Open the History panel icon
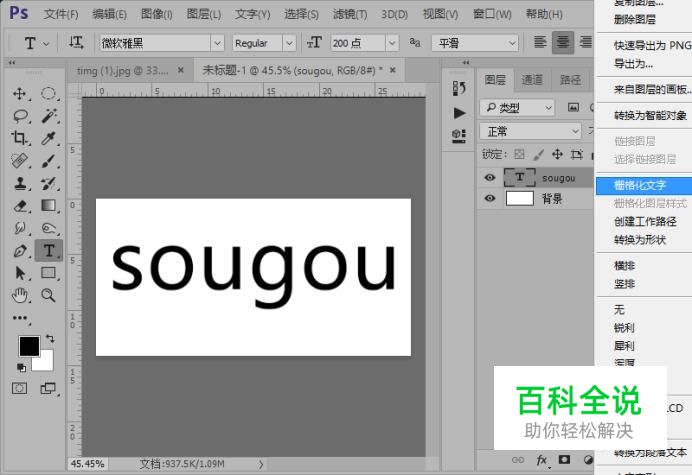 coord(459,88)
